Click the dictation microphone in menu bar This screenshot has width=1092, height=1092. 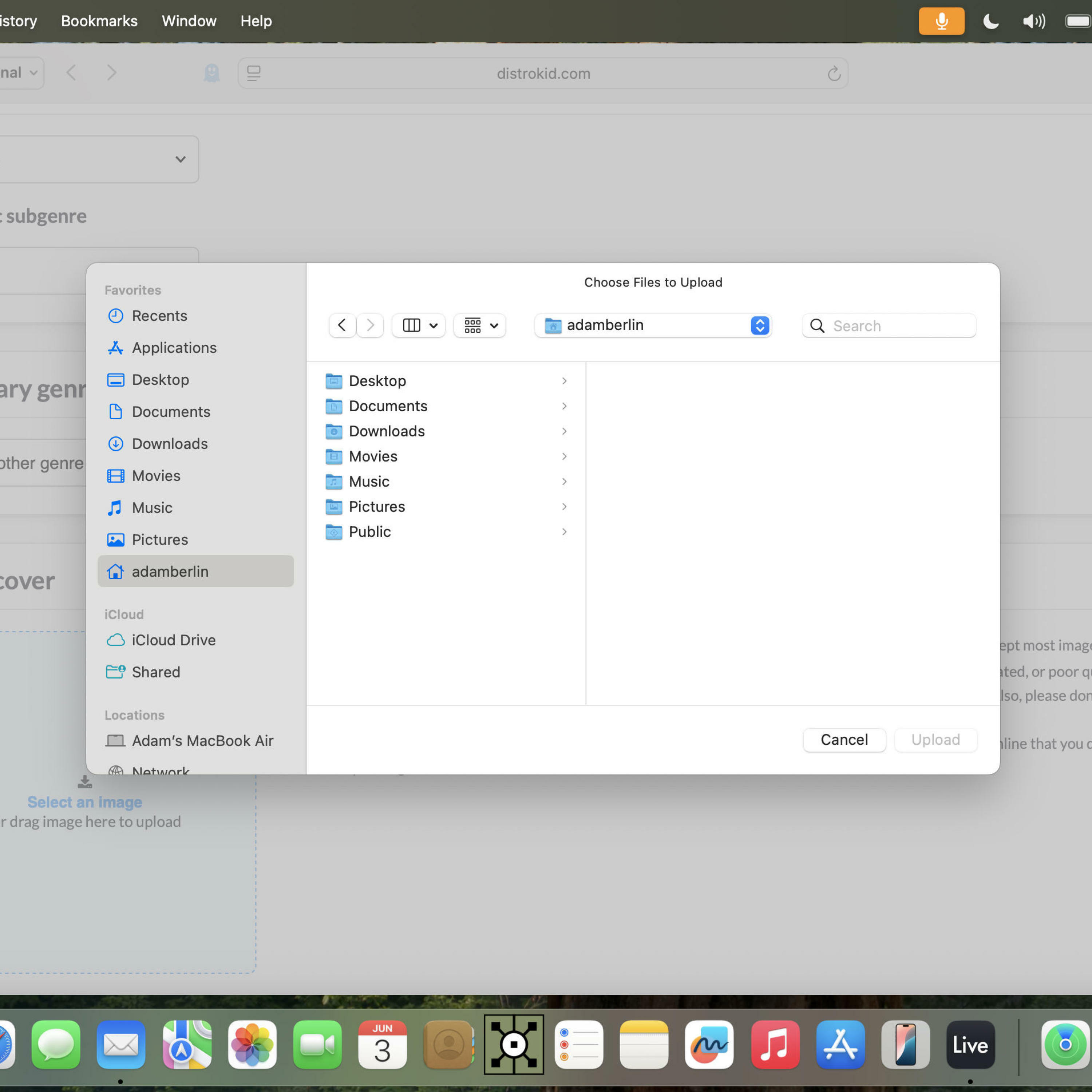pos(941,21)
